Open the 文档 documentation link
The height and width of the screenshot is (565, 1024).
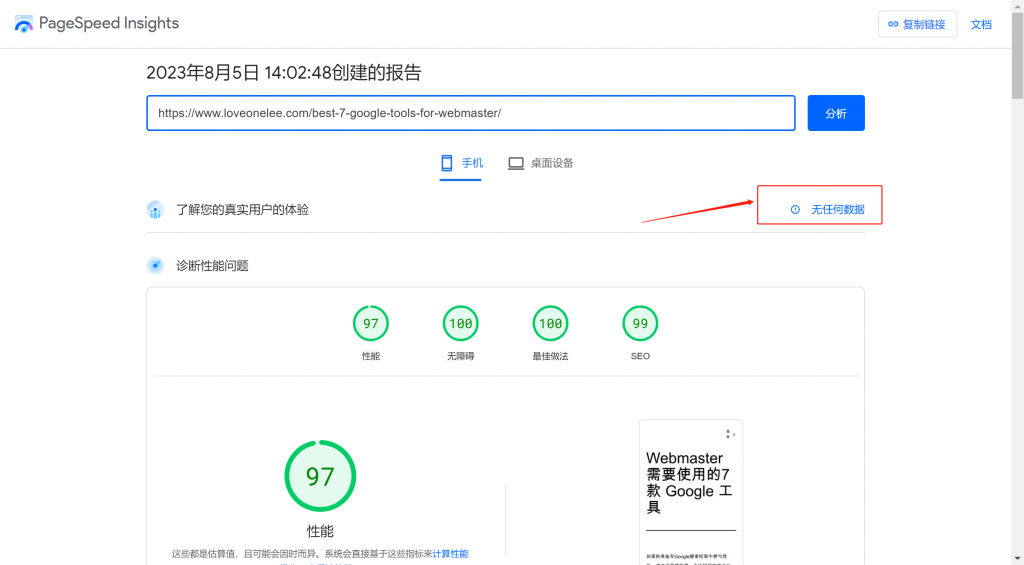point(981,24)
